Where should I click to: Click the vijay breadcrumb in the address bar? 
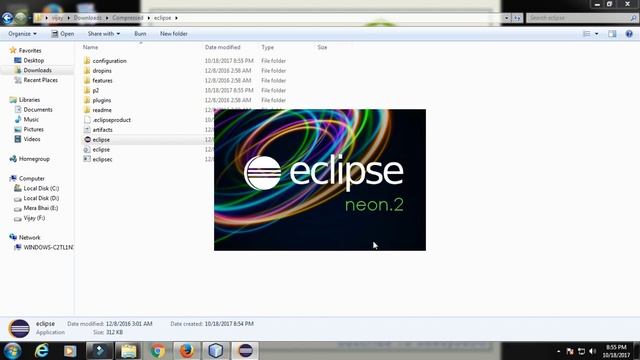click(57, 18)
